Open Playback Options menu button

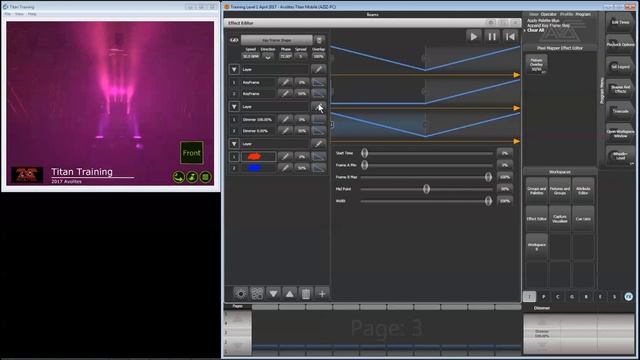620,44
